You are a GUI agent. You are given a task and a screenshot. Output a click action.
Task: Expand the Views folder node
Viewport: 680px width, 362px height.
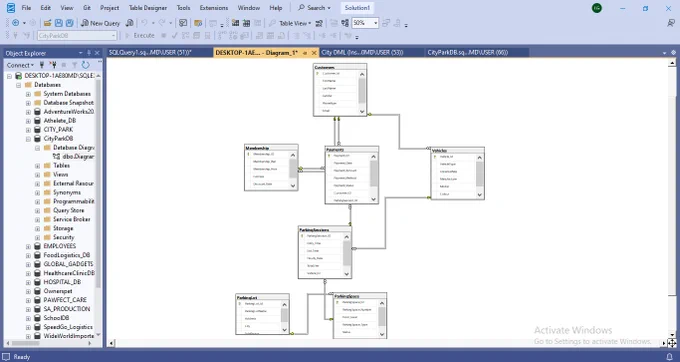tap(37, 175)
